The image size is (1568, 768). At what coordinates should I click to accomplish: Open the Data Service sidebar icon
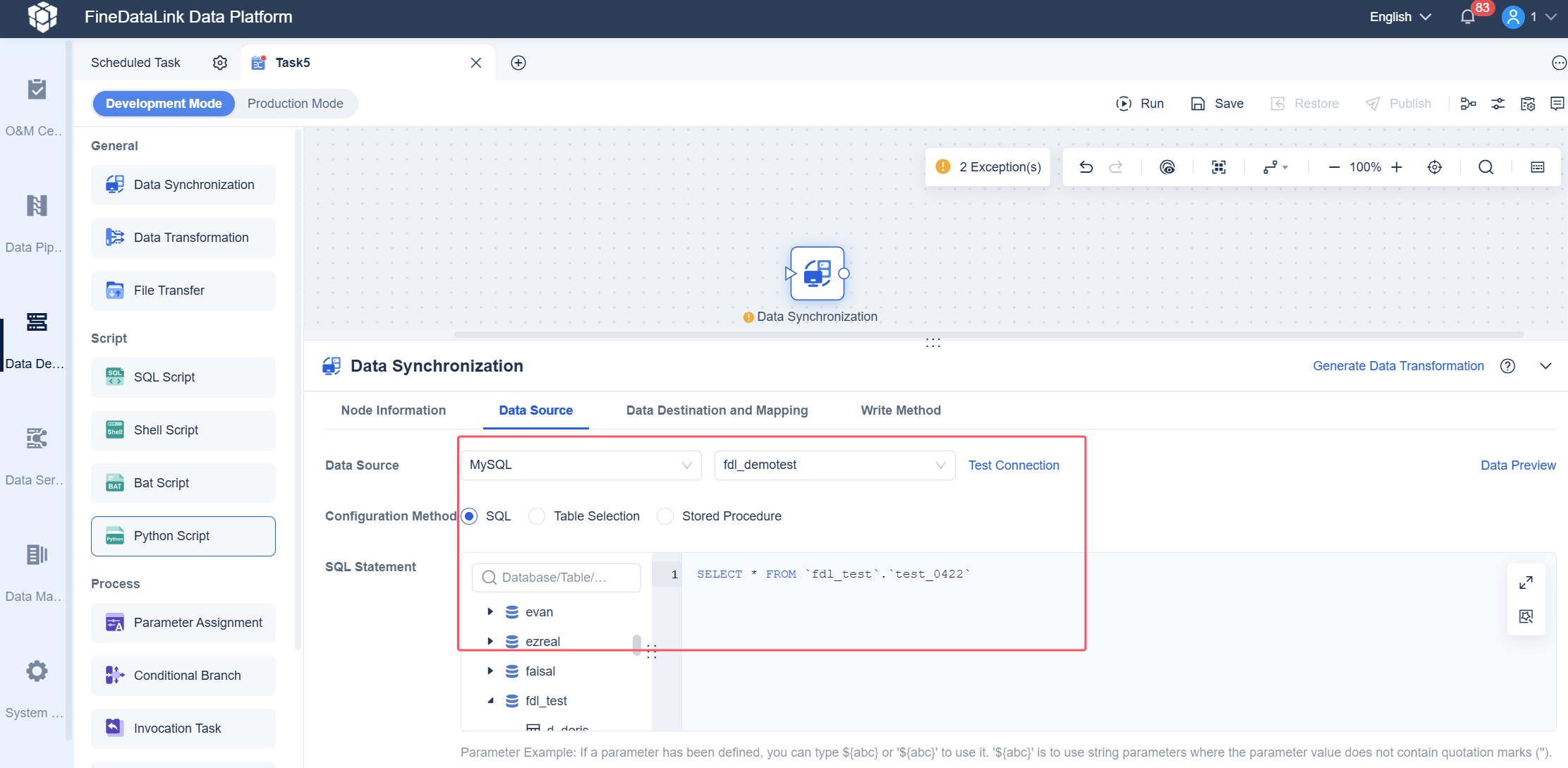coord(37,439)
